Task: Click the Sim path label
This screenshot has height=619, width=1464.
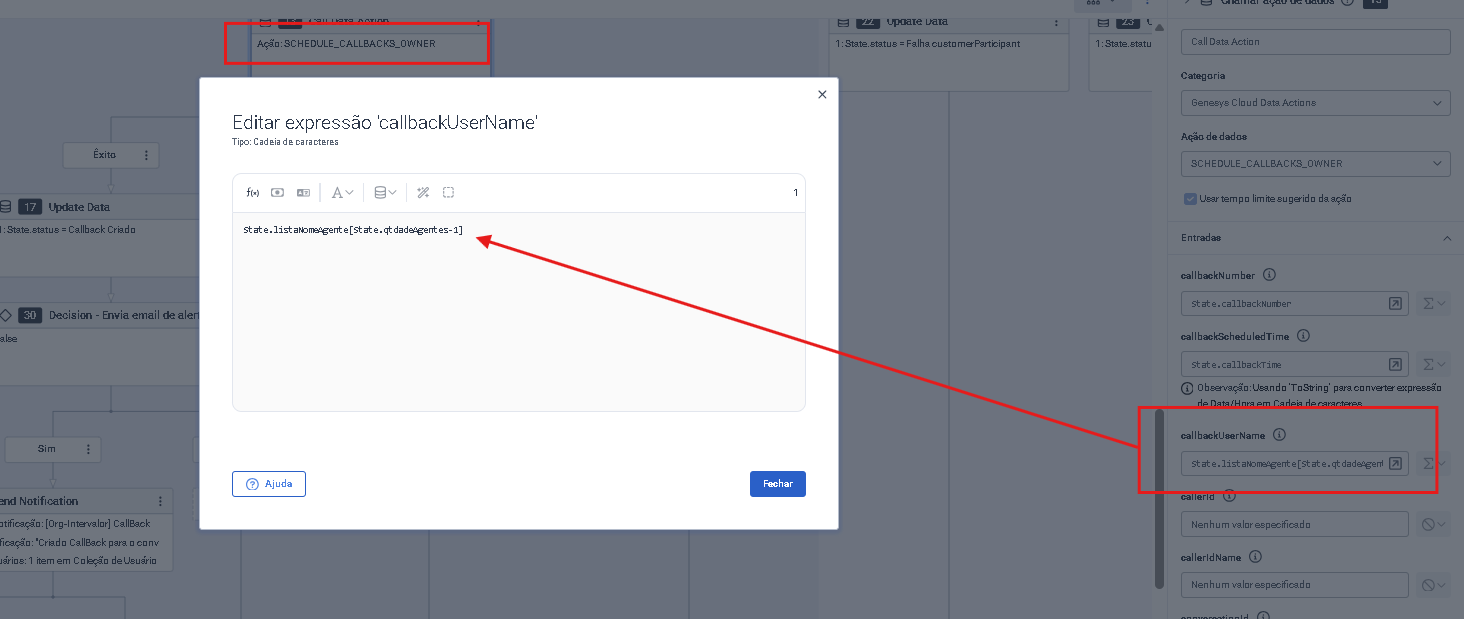Action: pyautogui.click(x=47, y=449)
